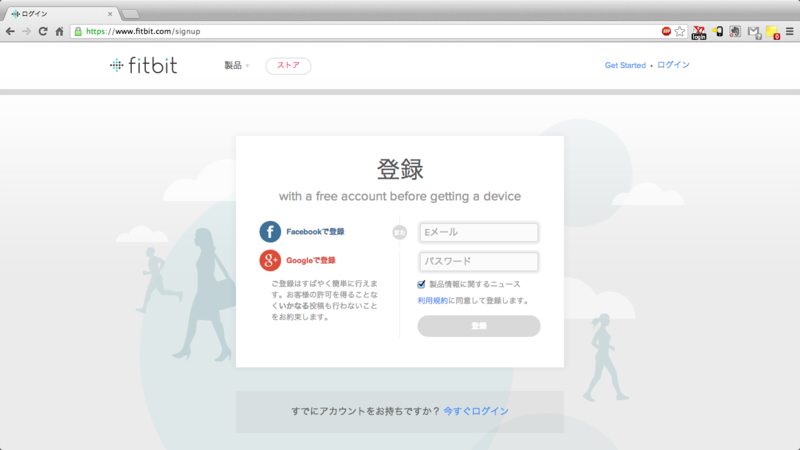Click the ログイン link in header
Screen dimensions: 800x450
pyautogui.click(x=673, y=65)
